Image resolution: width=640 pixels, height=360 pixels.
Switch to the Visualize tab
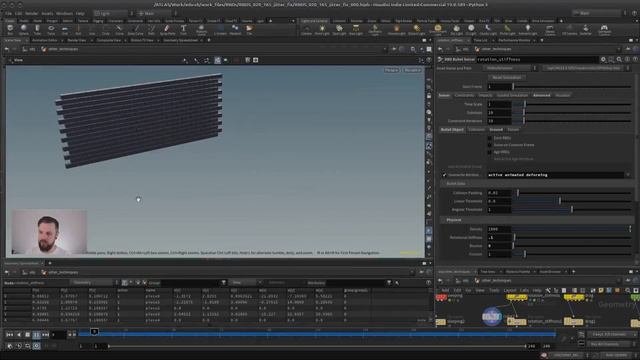562,95
